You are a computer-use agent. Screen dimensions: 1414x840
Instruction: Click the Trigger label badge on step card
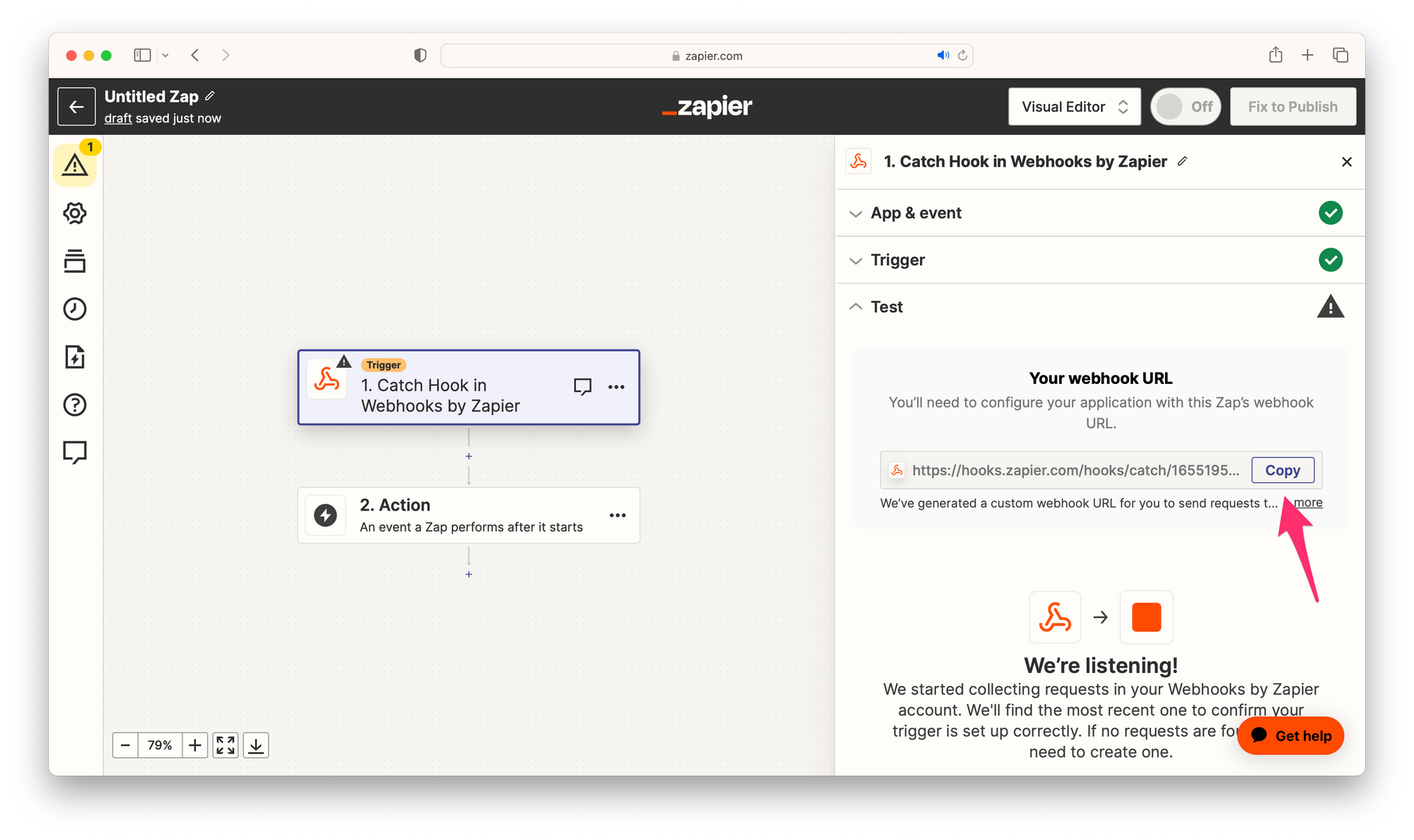coord(384,365)
